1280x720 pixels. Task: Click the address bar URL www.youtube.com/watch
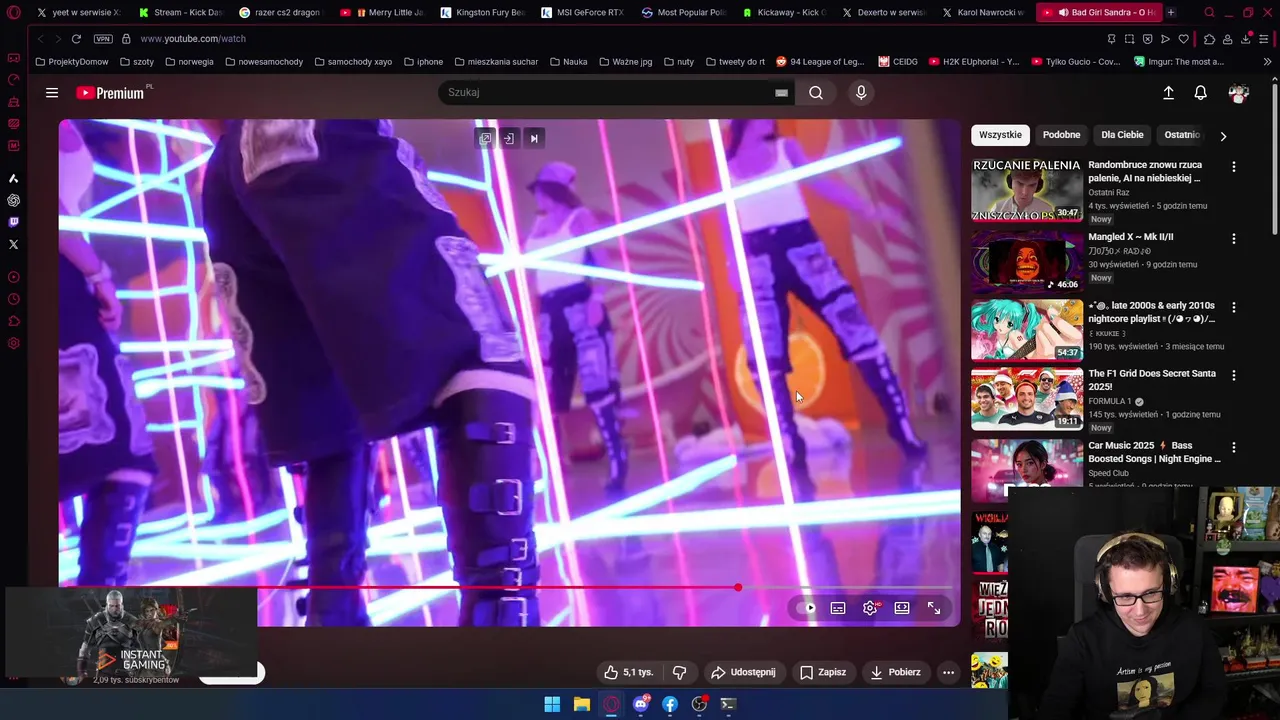(193, 39)
